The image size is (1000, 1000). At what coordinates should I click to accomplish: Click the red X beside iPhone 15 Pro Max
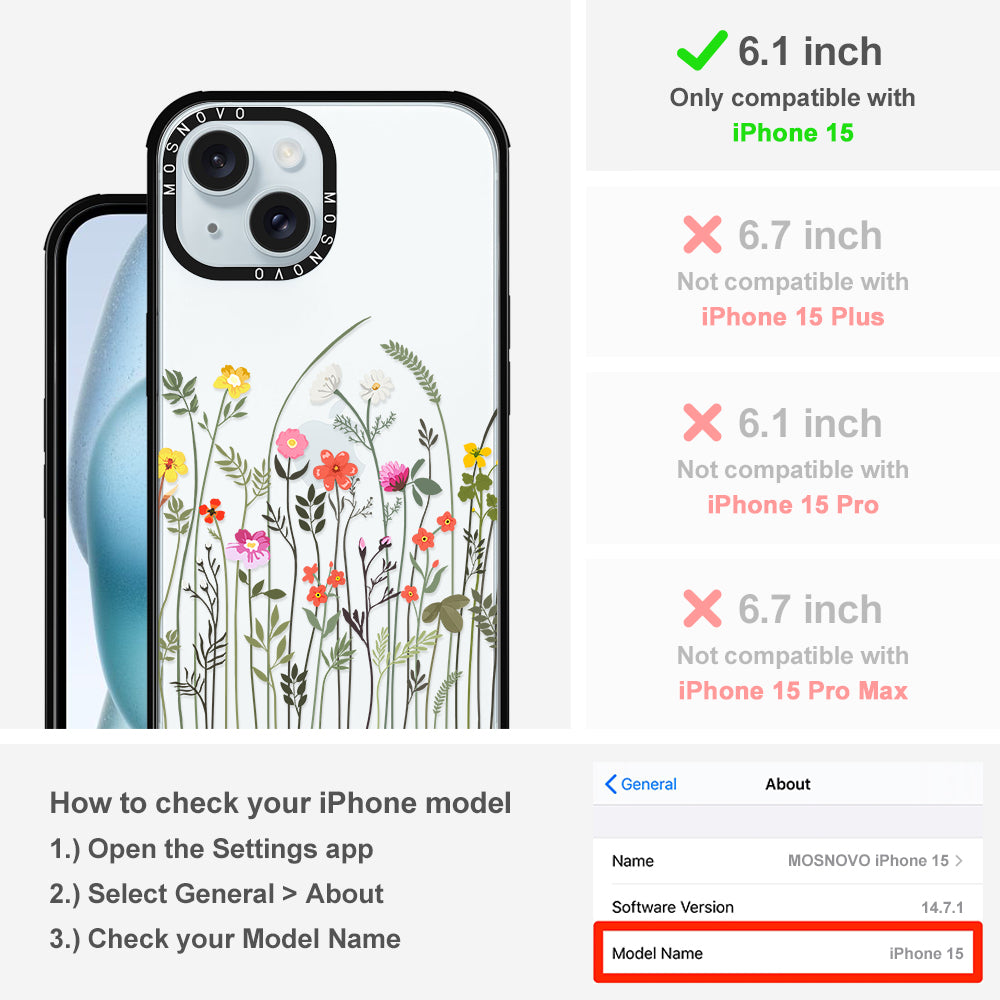[x=702, y=608]
